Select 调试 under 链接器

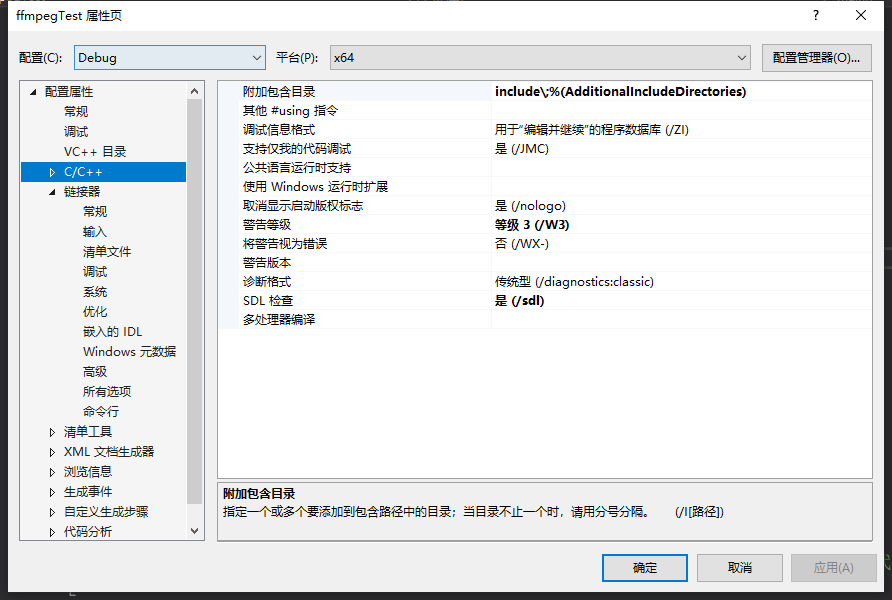pos(95,271)
